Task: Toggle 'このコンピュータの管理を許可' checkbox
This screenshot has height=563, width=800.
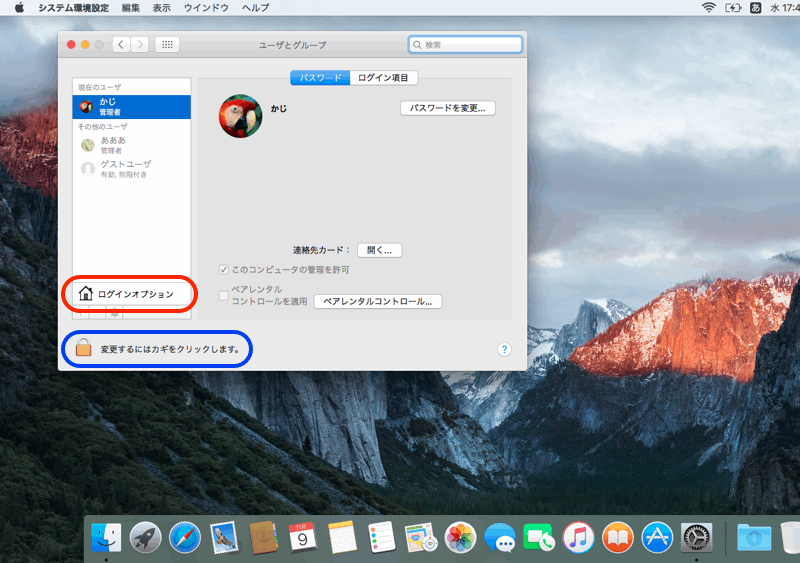Action: coord(224,270)
